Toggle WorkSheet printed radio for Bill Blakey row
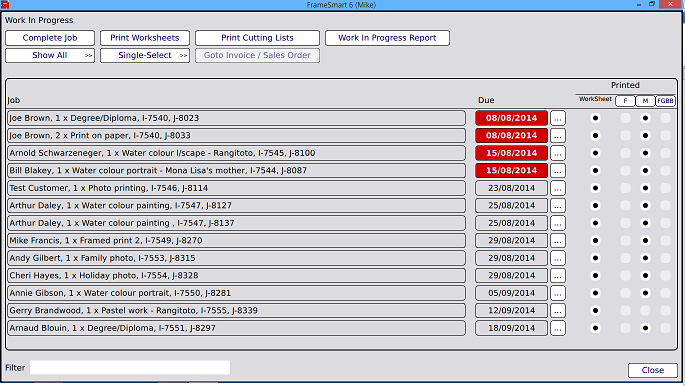 pyautogui.click(x=595, y=171)
